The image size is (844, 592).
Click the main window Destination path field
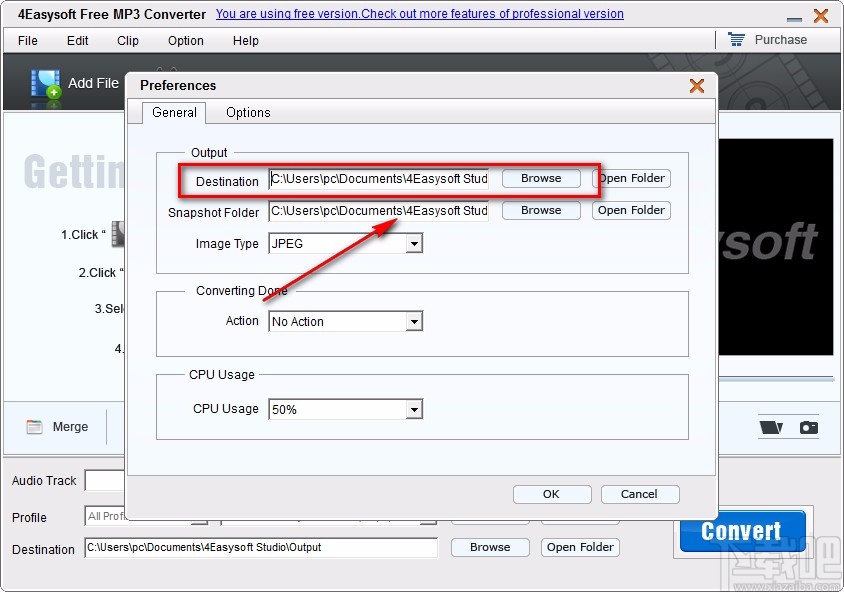(261, 547)
